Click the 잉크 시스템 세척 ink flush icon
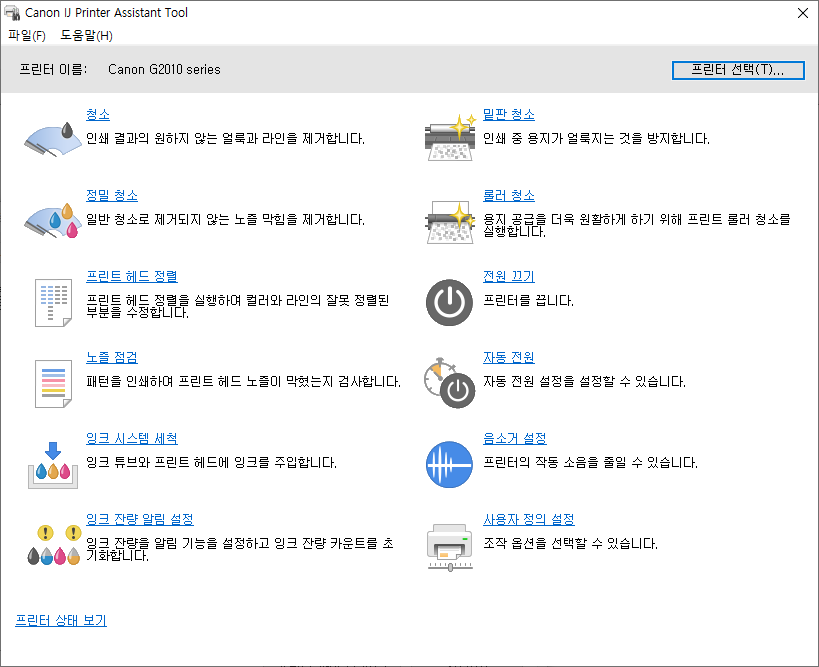 click(53, 465)
